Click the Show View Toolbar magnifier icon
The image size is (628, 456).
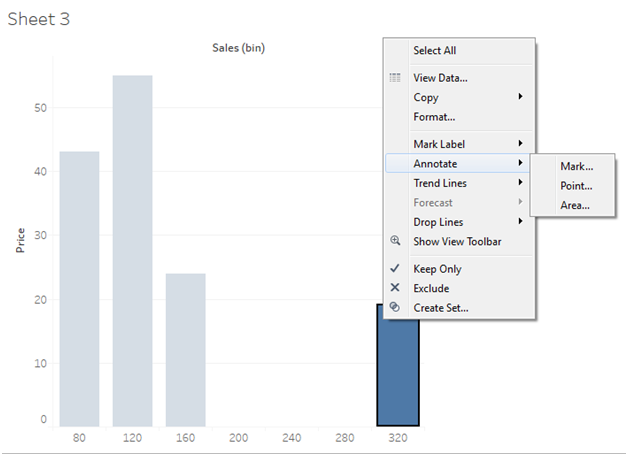[395, 241]
